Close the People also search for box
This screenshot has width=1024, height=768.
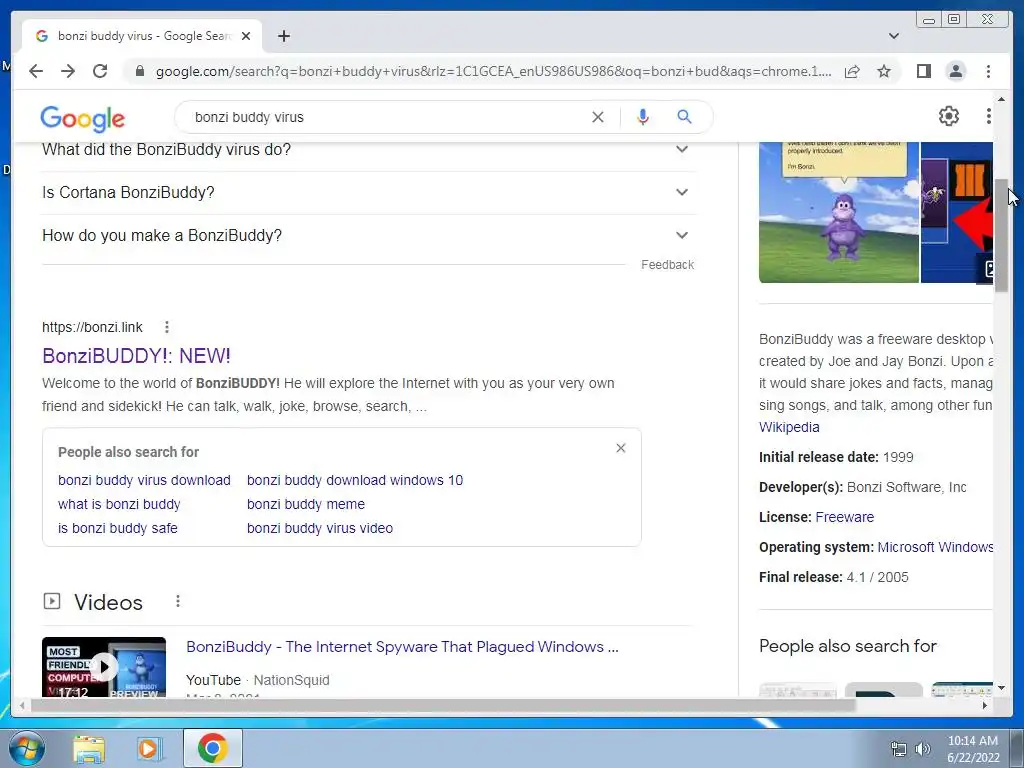point(620,448)
